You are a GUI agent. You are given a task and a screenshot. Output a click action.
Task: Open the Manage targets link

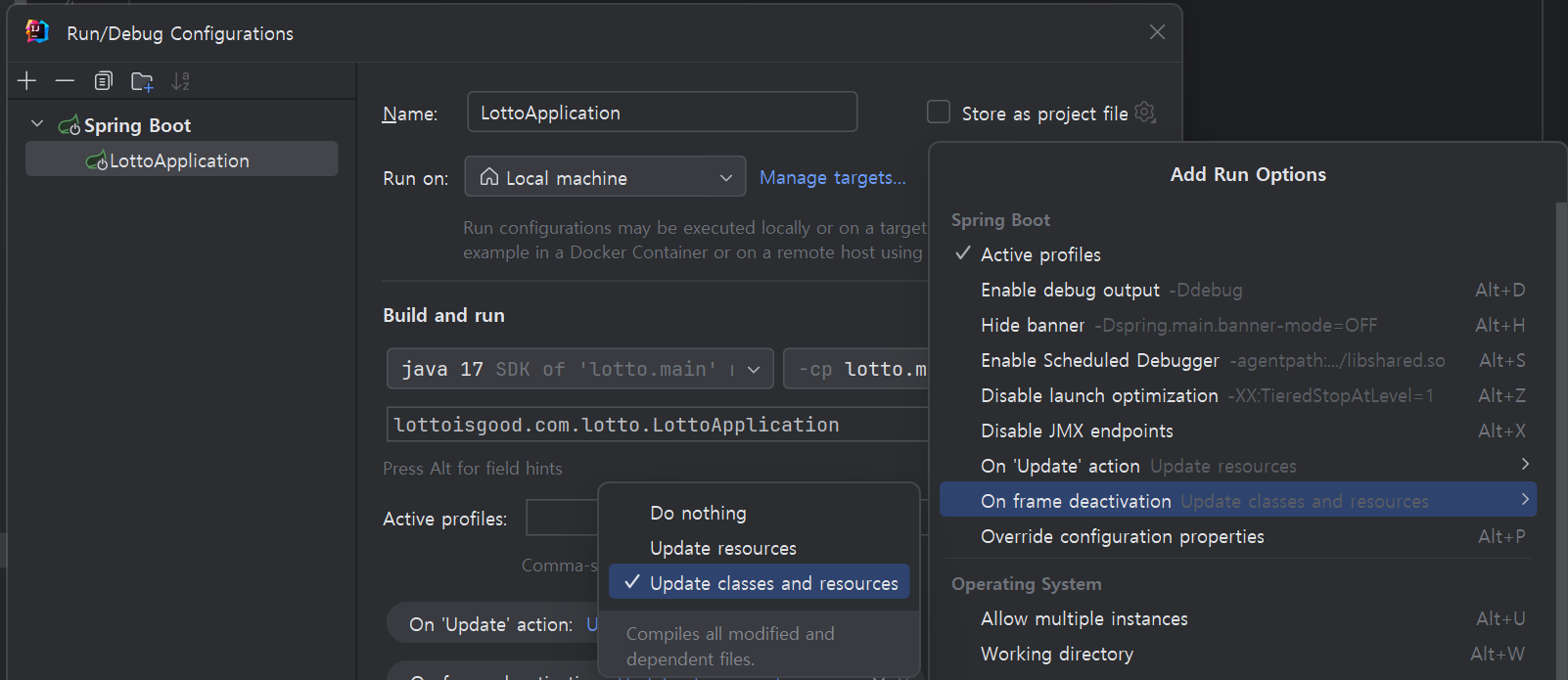point(833,177)
